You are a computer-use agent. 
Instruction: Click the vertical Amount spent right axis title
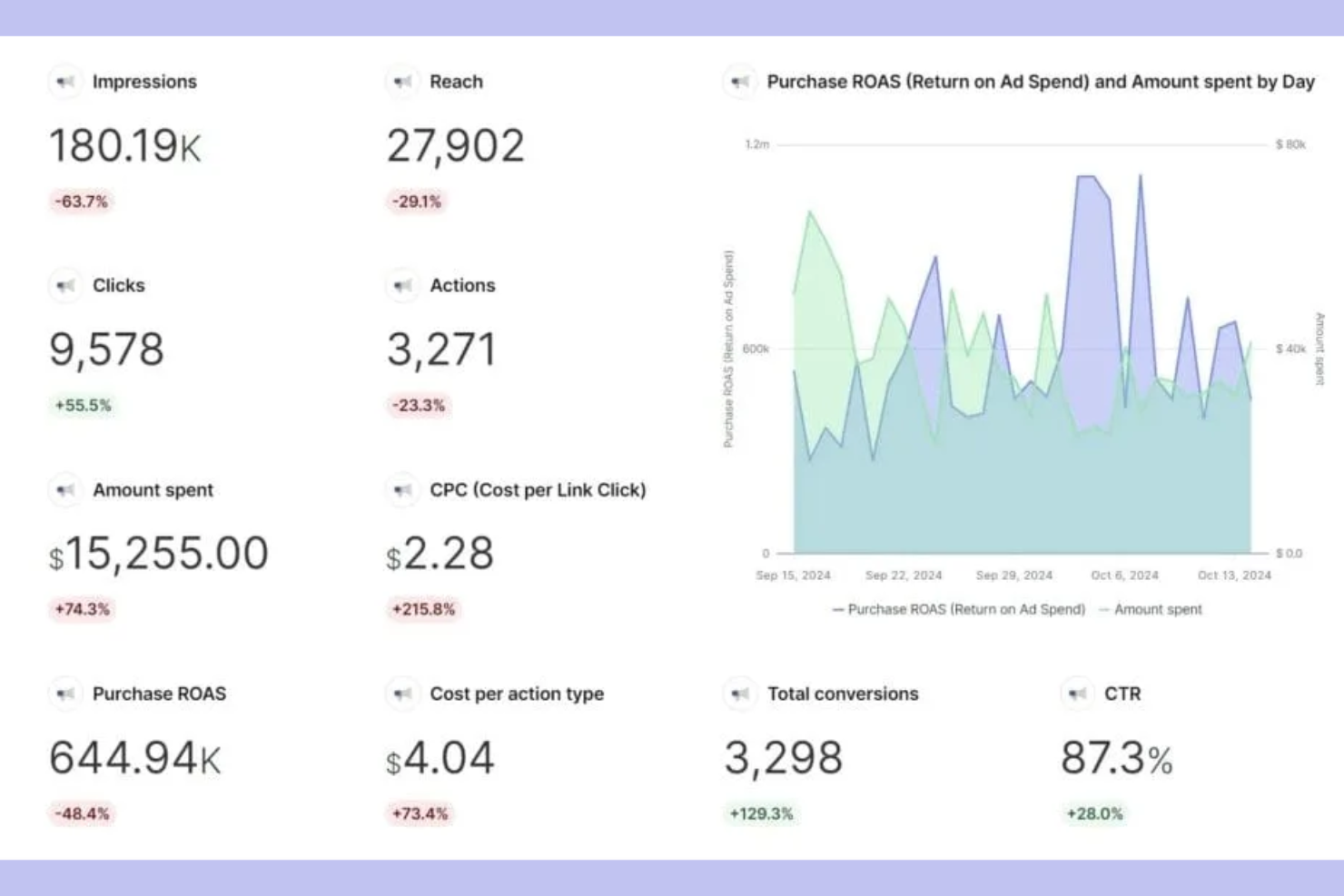1319,349
